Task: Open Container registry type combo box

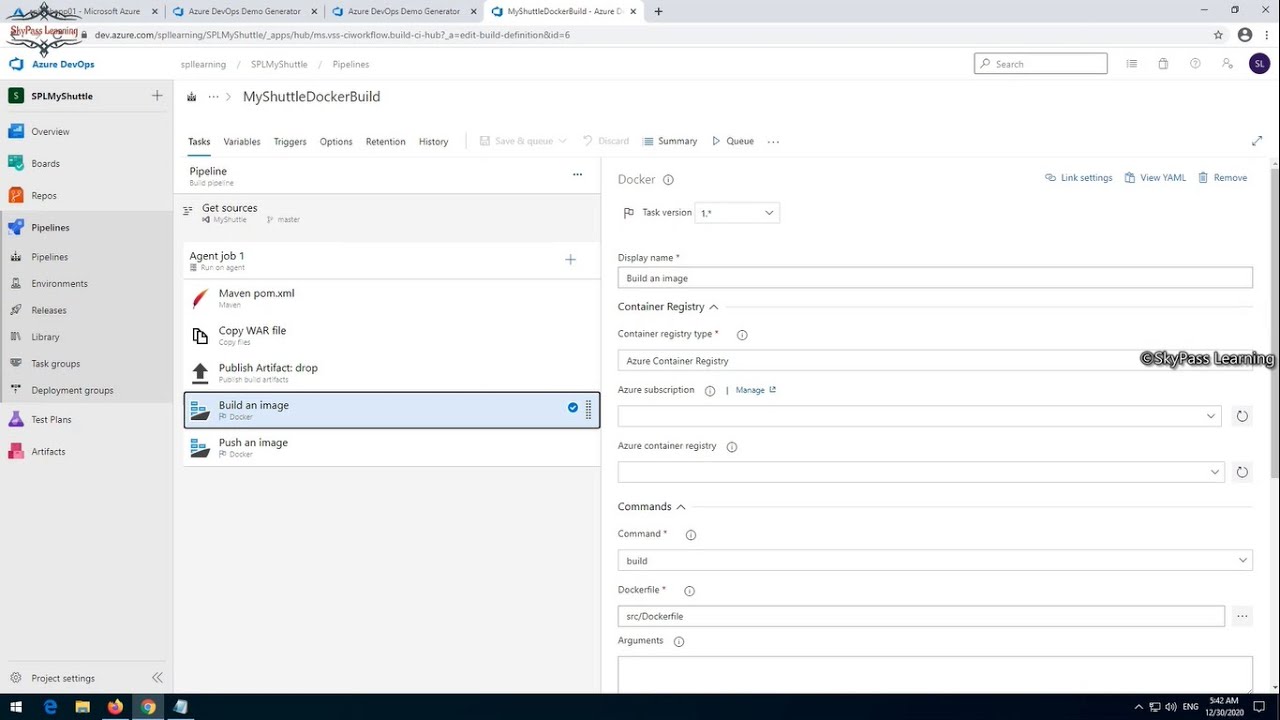Action: coord(935,361)
